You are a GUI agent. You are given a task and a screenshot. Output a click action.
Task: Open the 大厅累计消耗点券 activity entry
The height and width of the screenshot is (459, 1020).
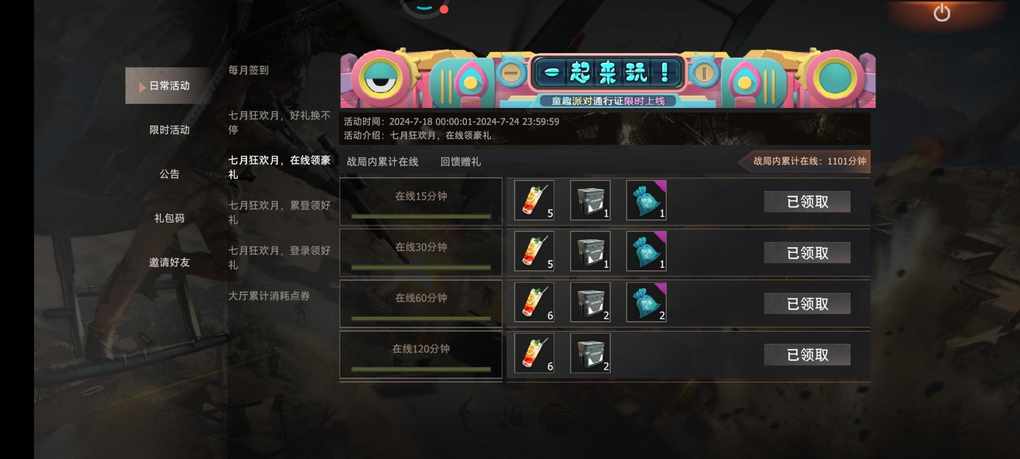click(269, 296)
